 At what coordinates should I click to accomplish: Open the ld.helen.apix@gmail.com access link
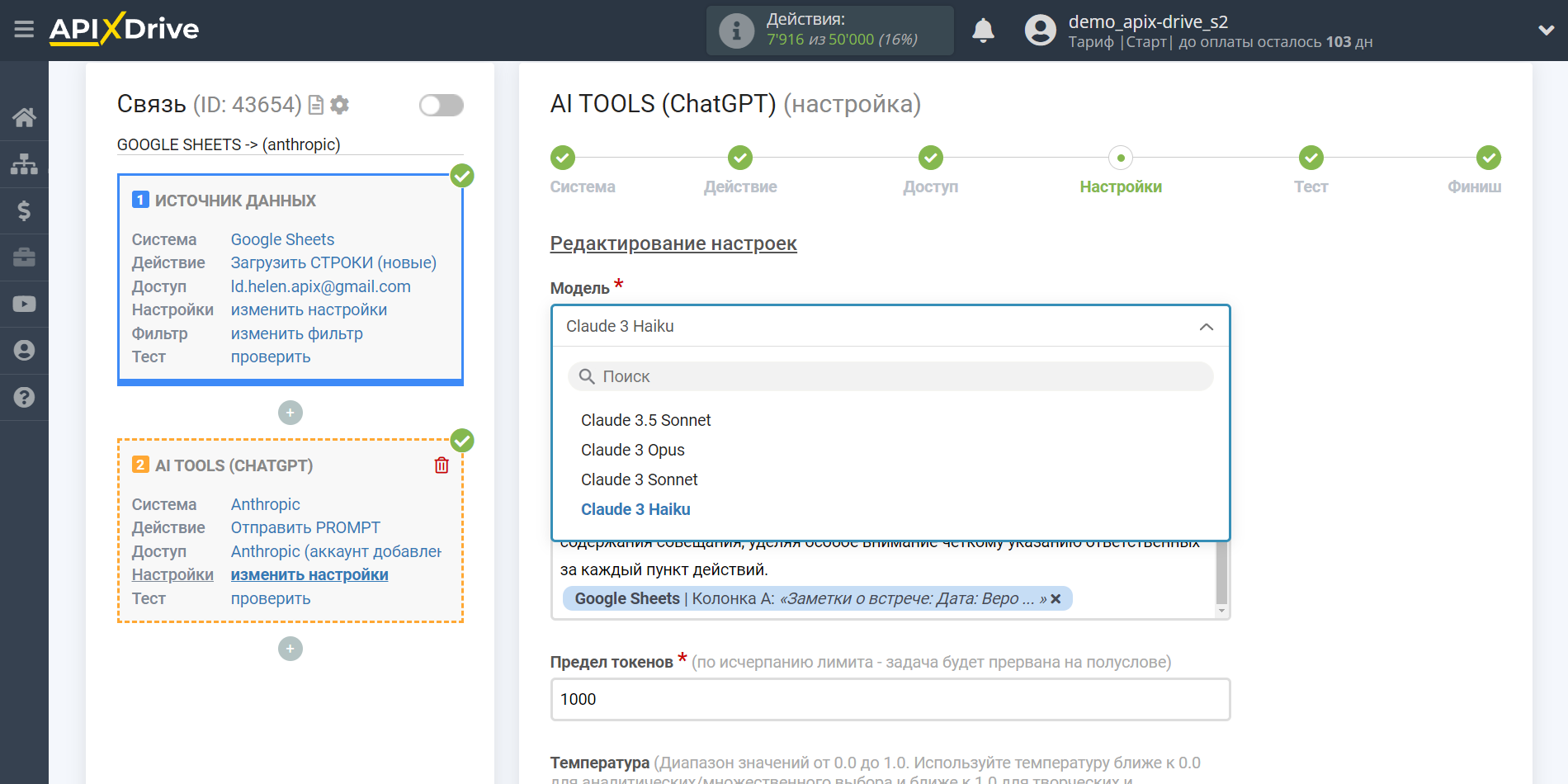[x=320, y=286]
